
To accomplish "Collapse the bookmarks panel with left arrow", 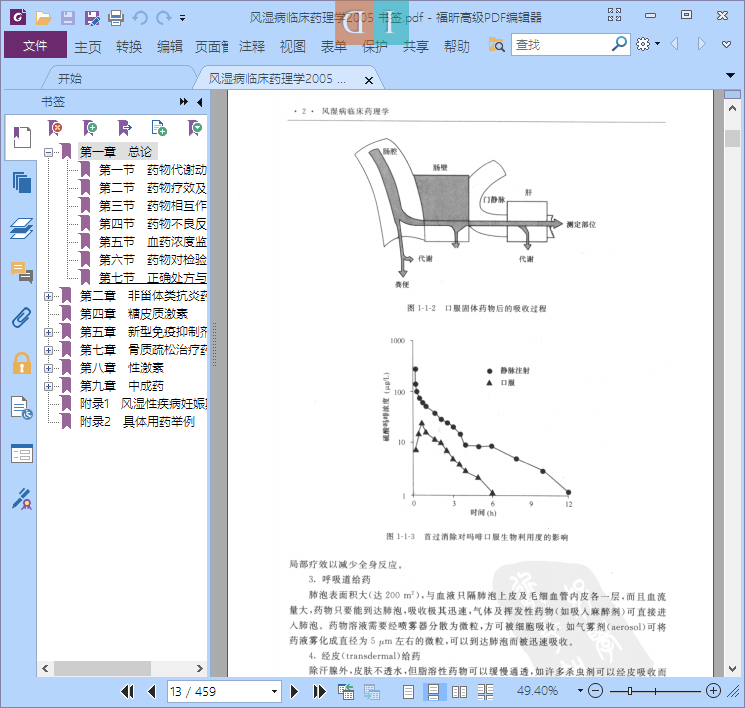I will (x=200, y=102).
